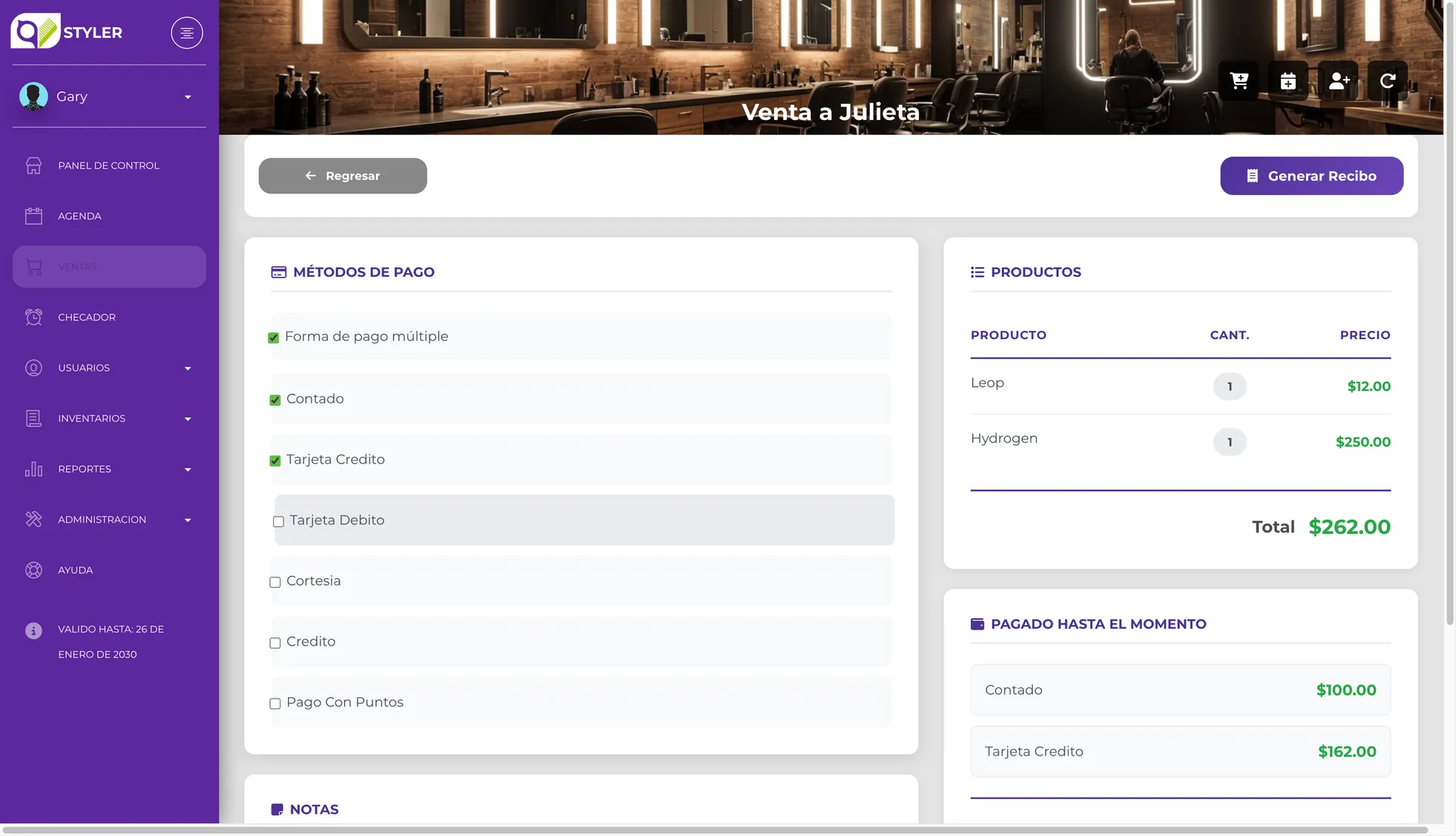Click the Leop product name
The width and height of the screenshot is (1456, 836).
click(987, 383)
